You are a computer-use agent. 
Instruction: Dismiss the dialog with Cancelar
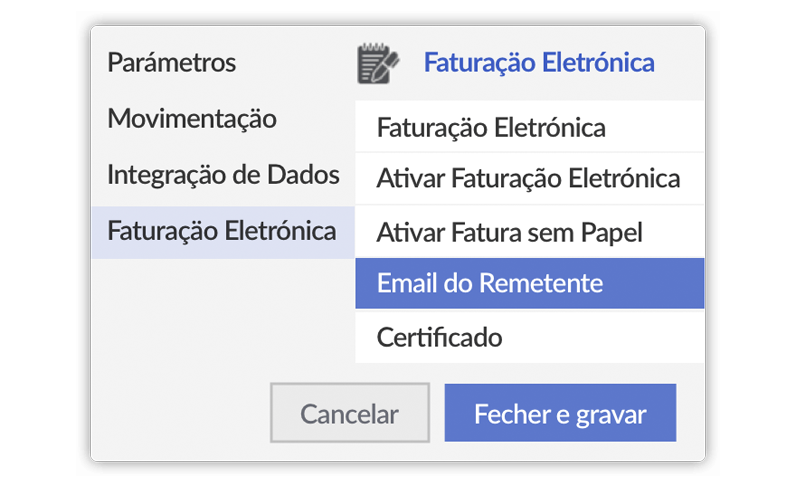349,413
